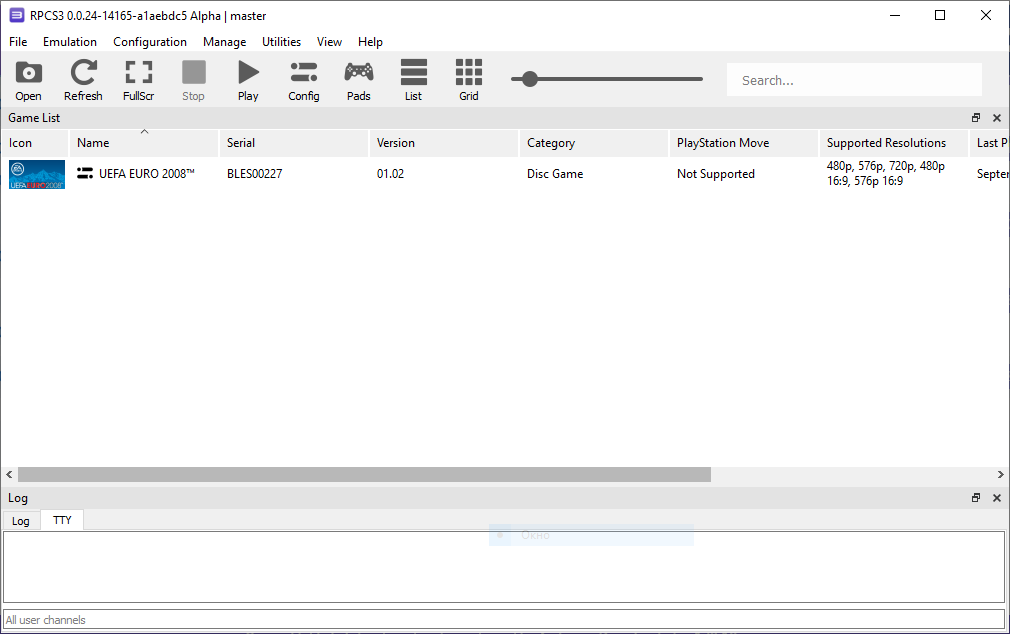Start the game with Play icon
This screenshot has width=1010, height=634.
point(248,80)
